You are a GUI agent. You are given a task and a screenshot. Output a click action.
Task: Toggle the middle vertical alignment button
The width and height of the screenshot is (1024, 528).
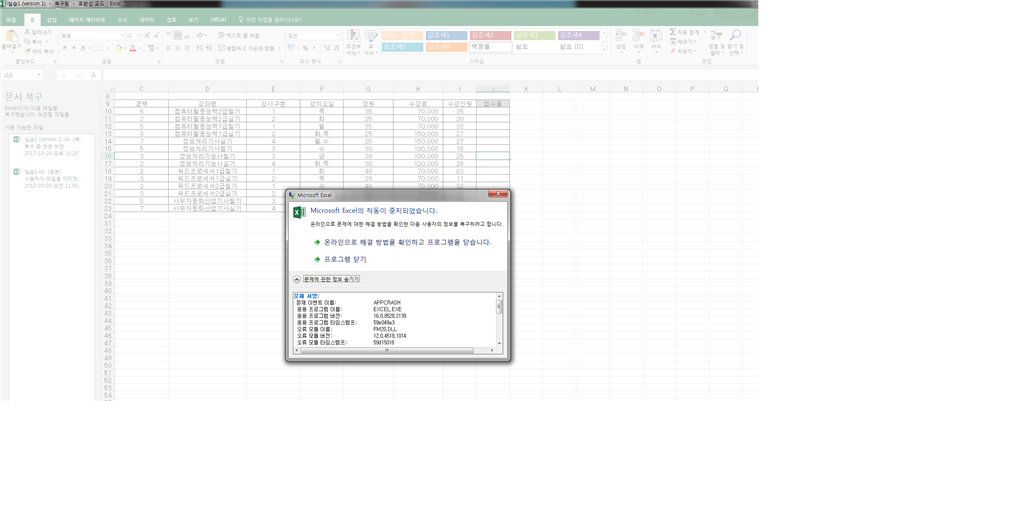[x=177, y=35]
